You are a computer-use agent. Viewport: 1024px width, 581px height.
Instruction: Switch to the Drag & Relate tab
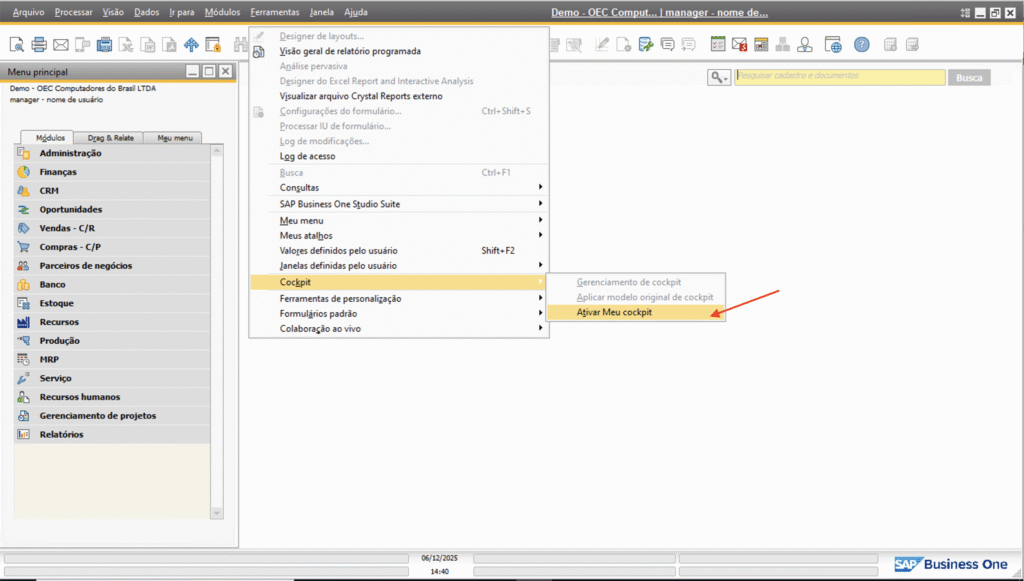(110, 138)
